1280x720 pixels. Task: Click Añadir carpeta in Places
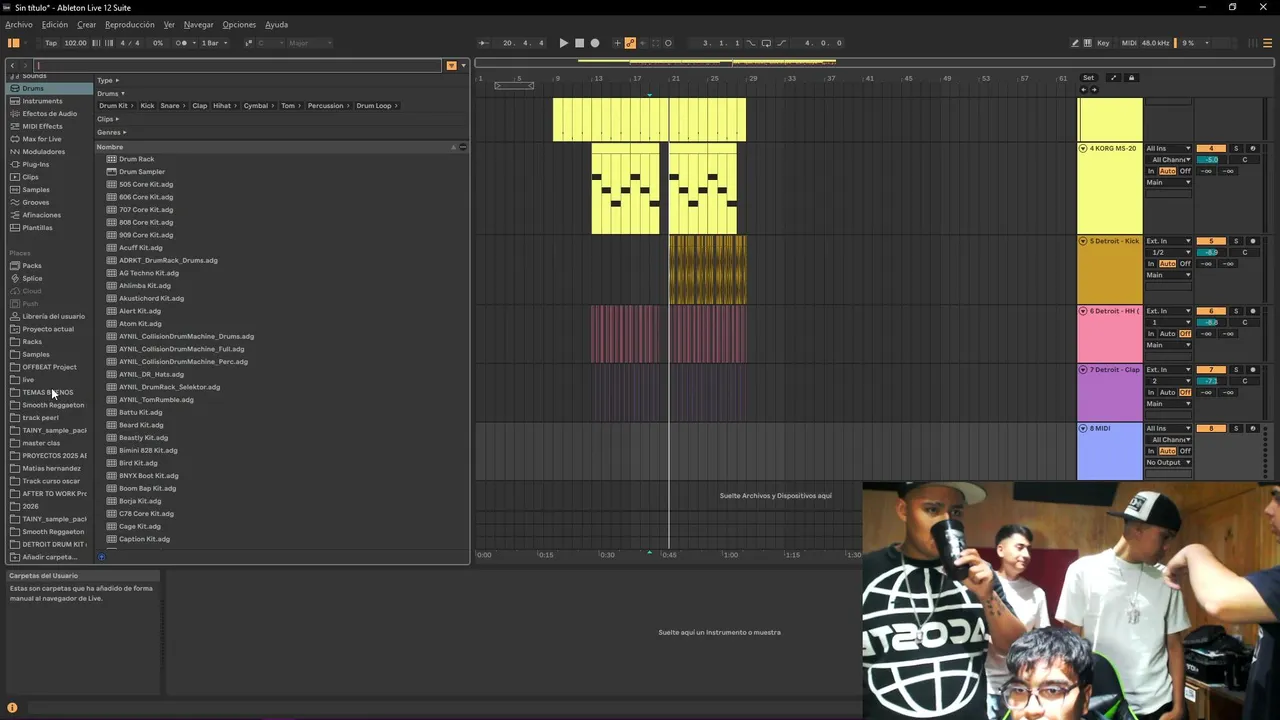click(47, 557)
